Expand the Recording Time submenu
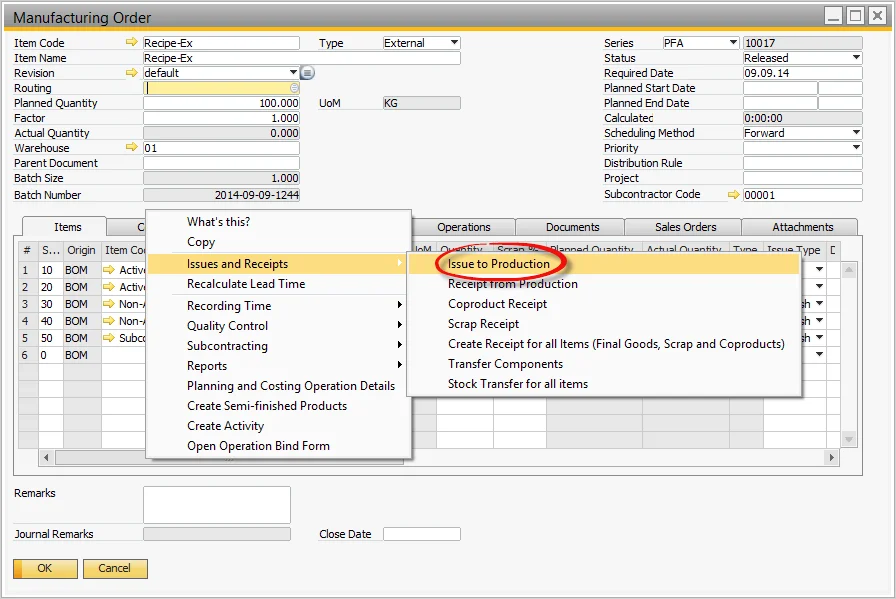 pyautogui.click(x=399, y=305)
